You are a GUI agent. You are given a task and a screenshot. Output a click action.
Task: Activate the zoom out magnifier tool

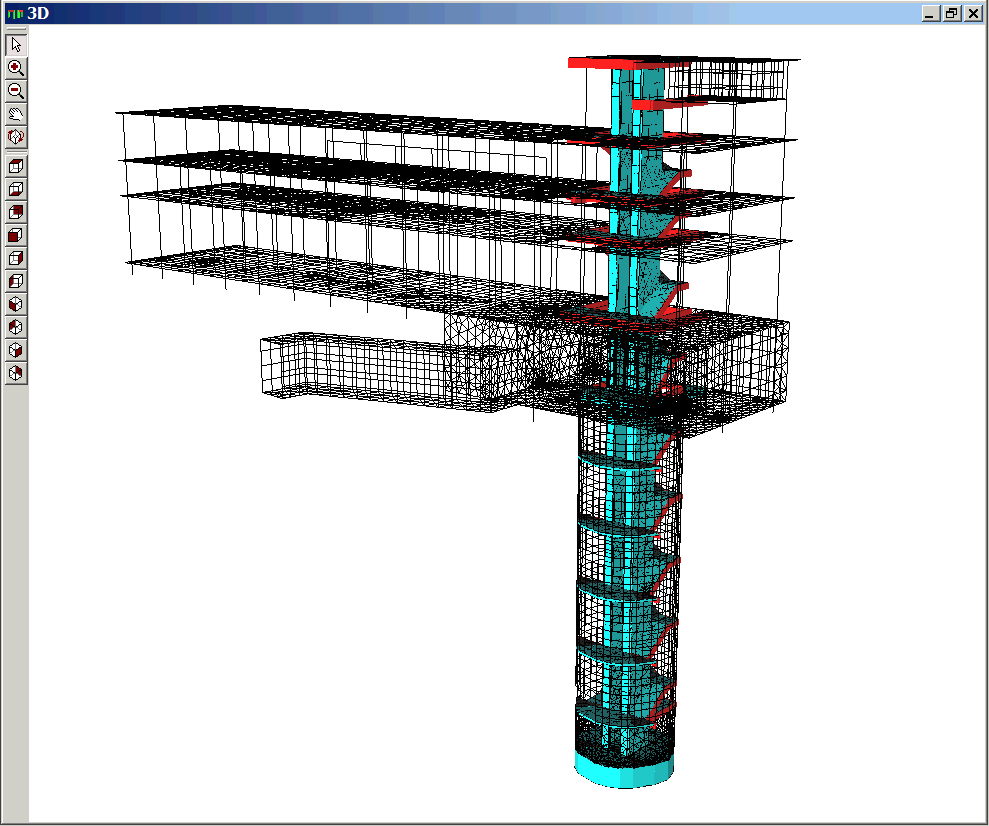[x=16, y=91]
